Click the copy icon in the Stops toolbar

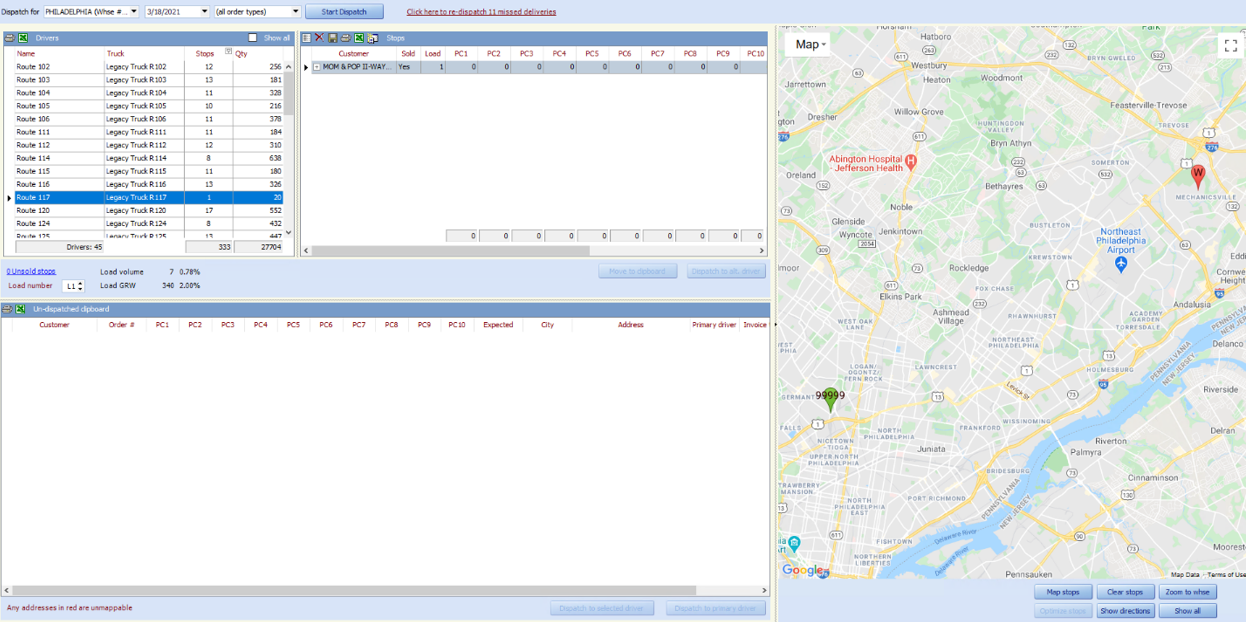point(372,38)
